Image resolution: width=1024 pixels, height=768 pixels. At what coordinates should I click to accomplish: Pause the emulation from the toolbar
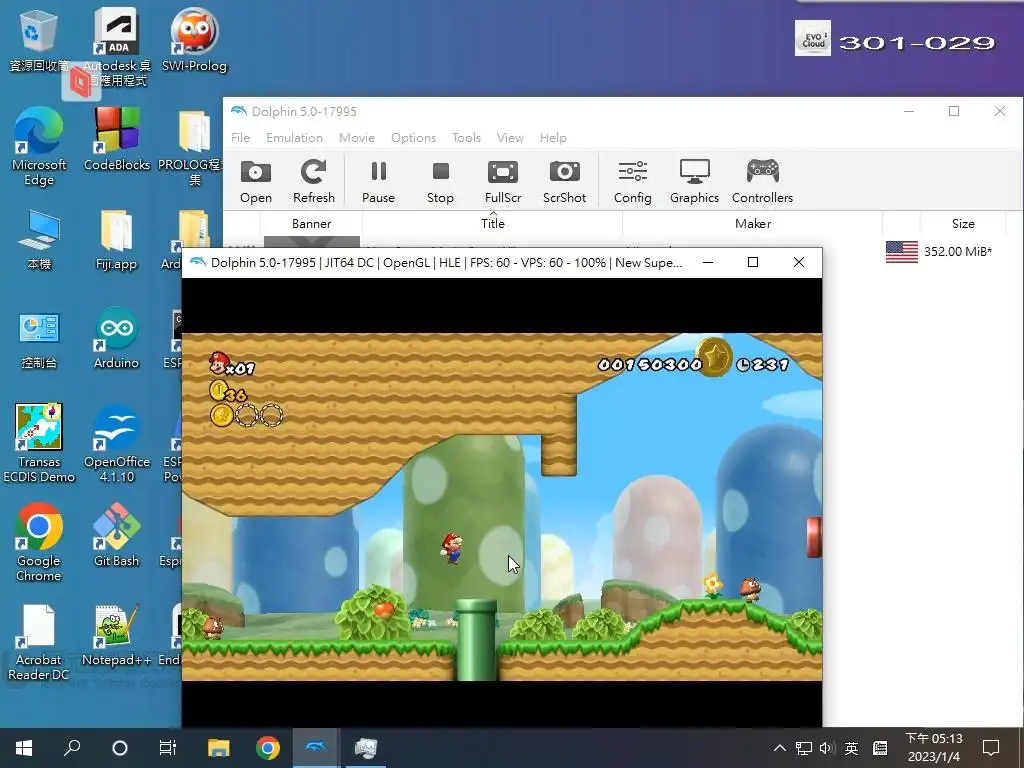click(x=378, y=182)
